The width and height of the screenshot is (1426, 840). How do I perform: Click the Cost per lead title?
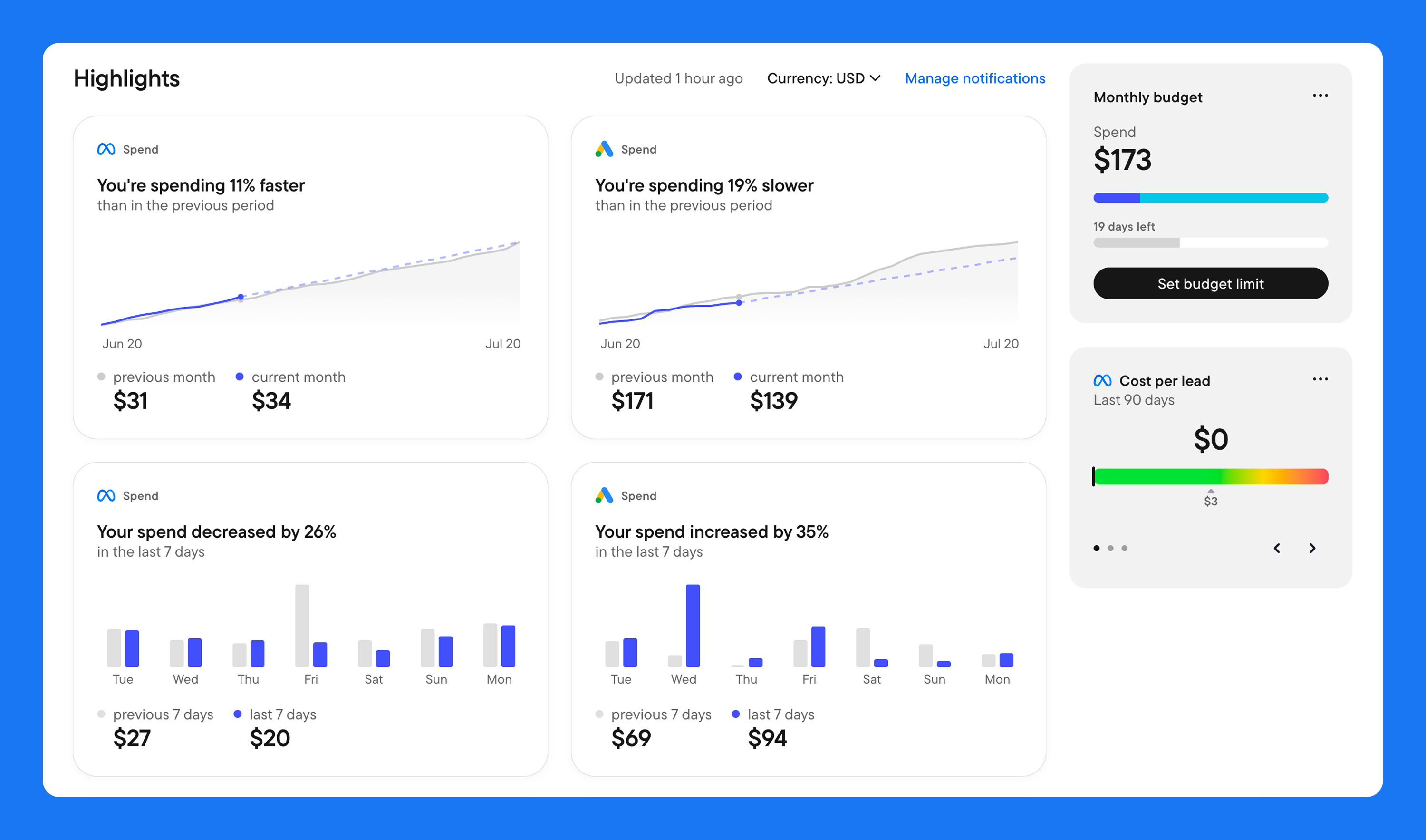1165,381
